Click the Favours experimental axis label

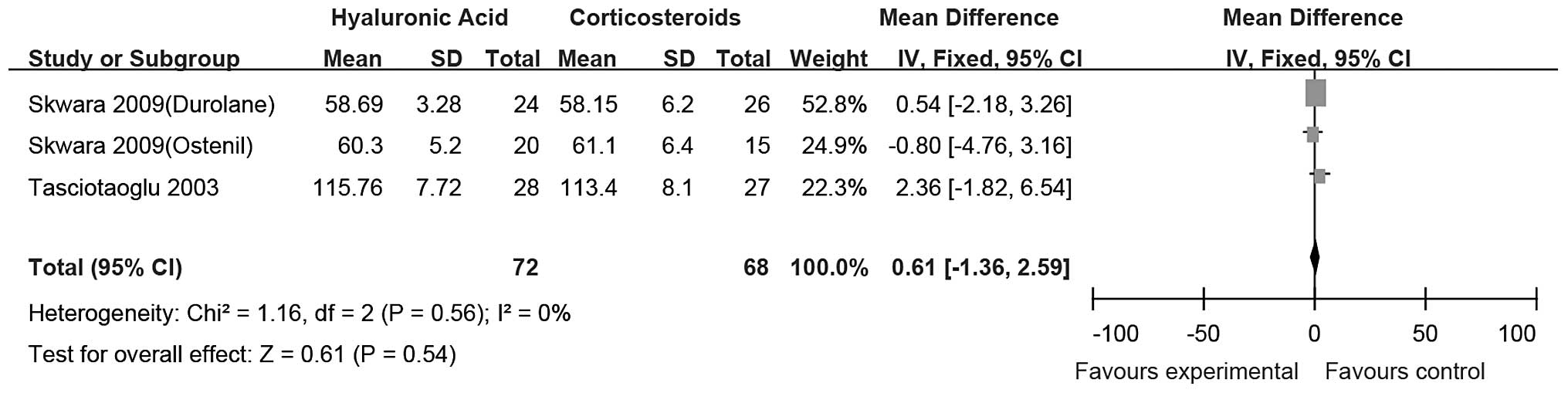1186,371
